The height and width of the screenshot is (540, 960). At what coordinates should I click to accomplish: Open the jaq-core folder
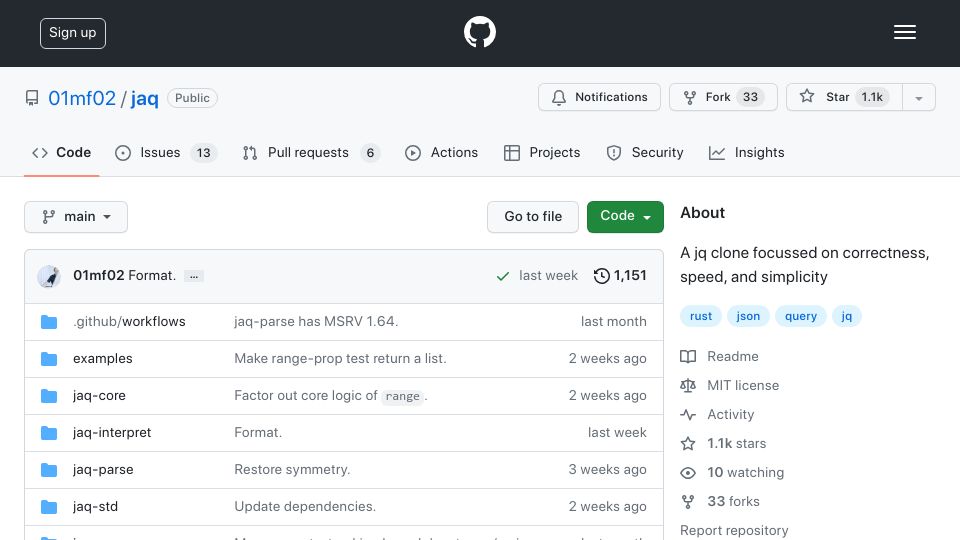[x=99, y=396]
